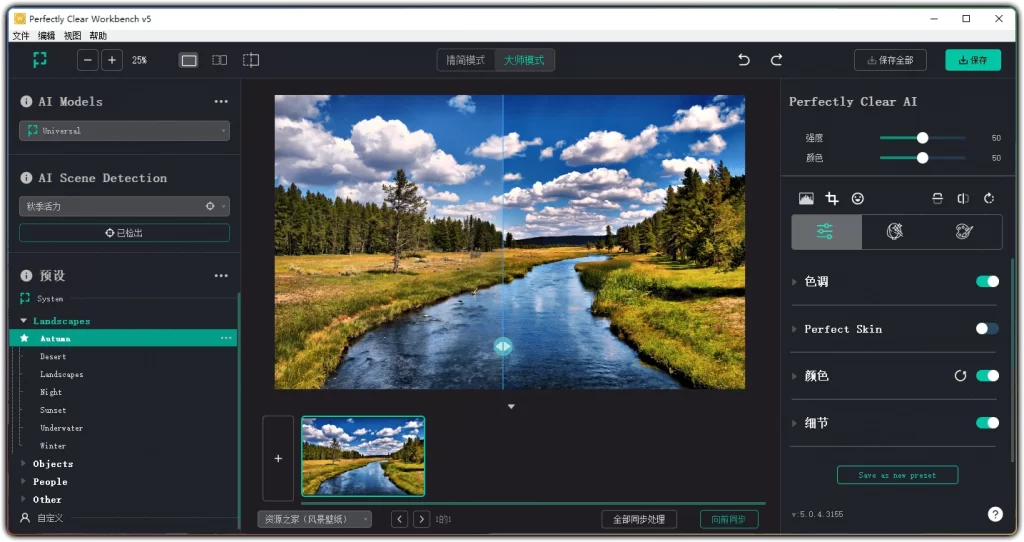Switch to 精简模式 tab

pos(466,60)
